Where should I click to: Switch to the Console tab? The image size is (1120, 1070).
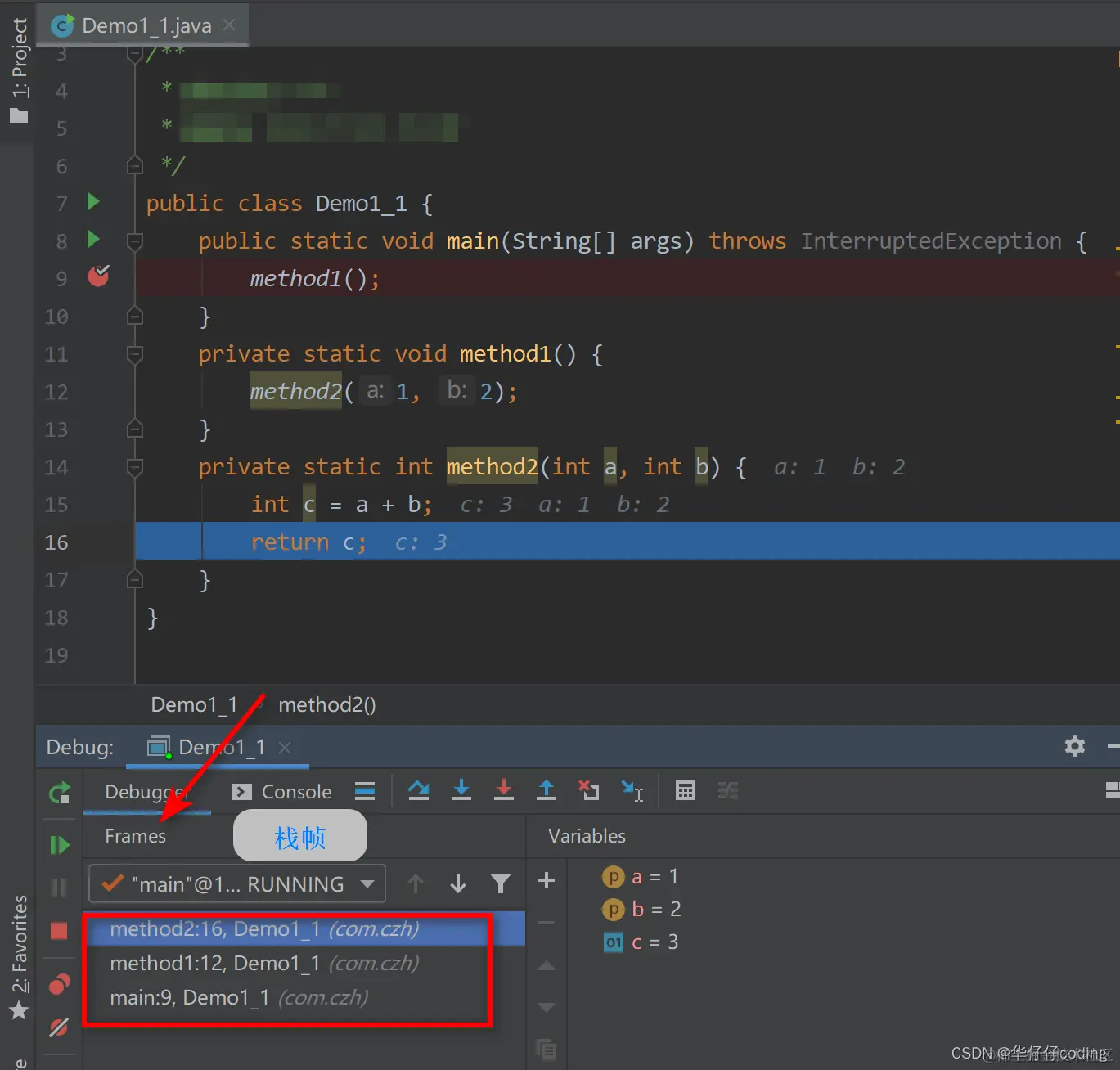(x=281, y=792)
